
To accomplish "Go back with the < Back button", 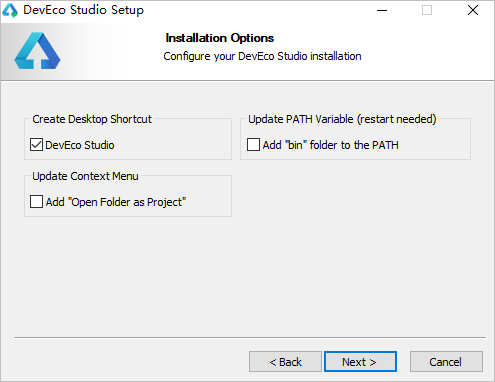I will (285, 361).
